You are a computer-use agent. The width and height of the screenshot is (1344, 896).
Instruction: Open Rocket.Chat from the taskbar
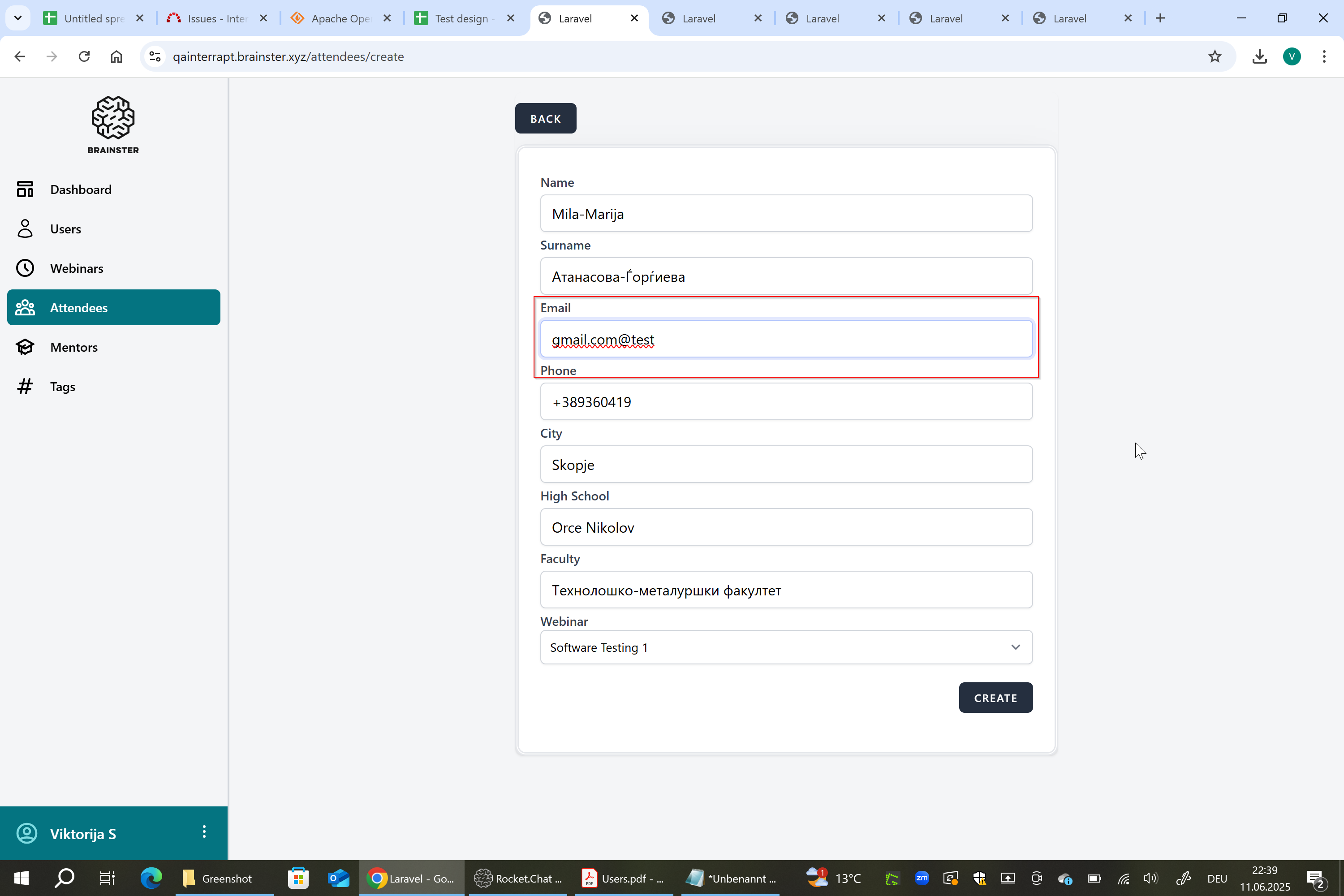[x=518, y=878]
